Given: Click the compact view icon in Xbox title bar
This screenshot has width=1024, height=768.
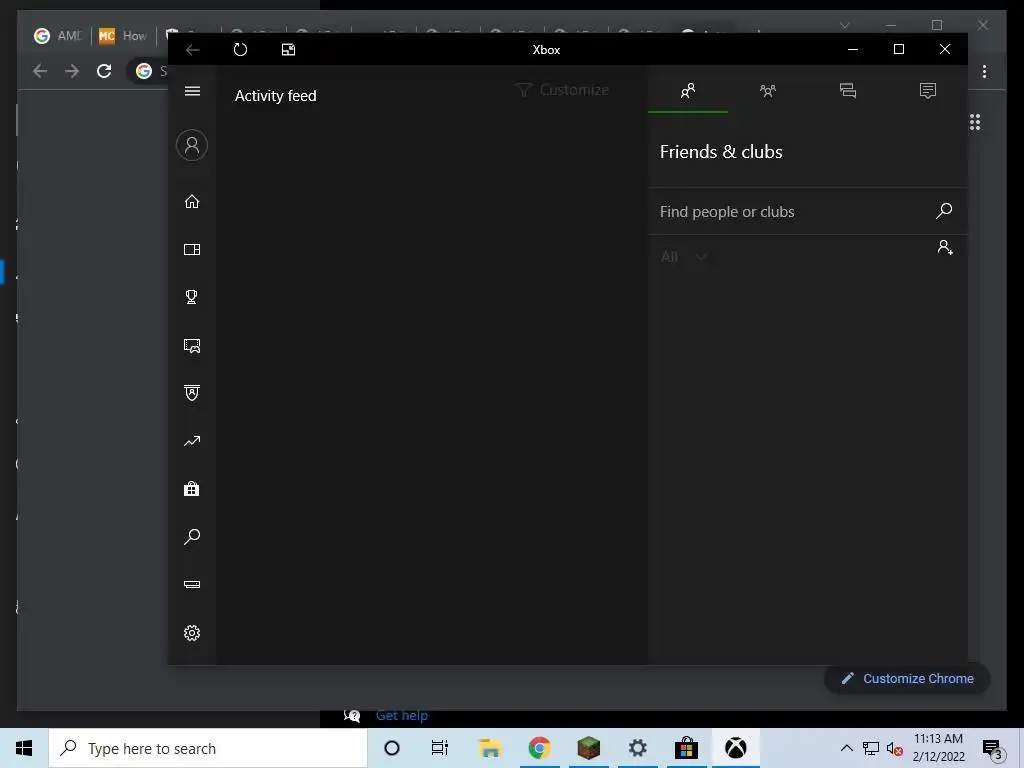Looking at the screenshot, I should click(x=288, y=50).
